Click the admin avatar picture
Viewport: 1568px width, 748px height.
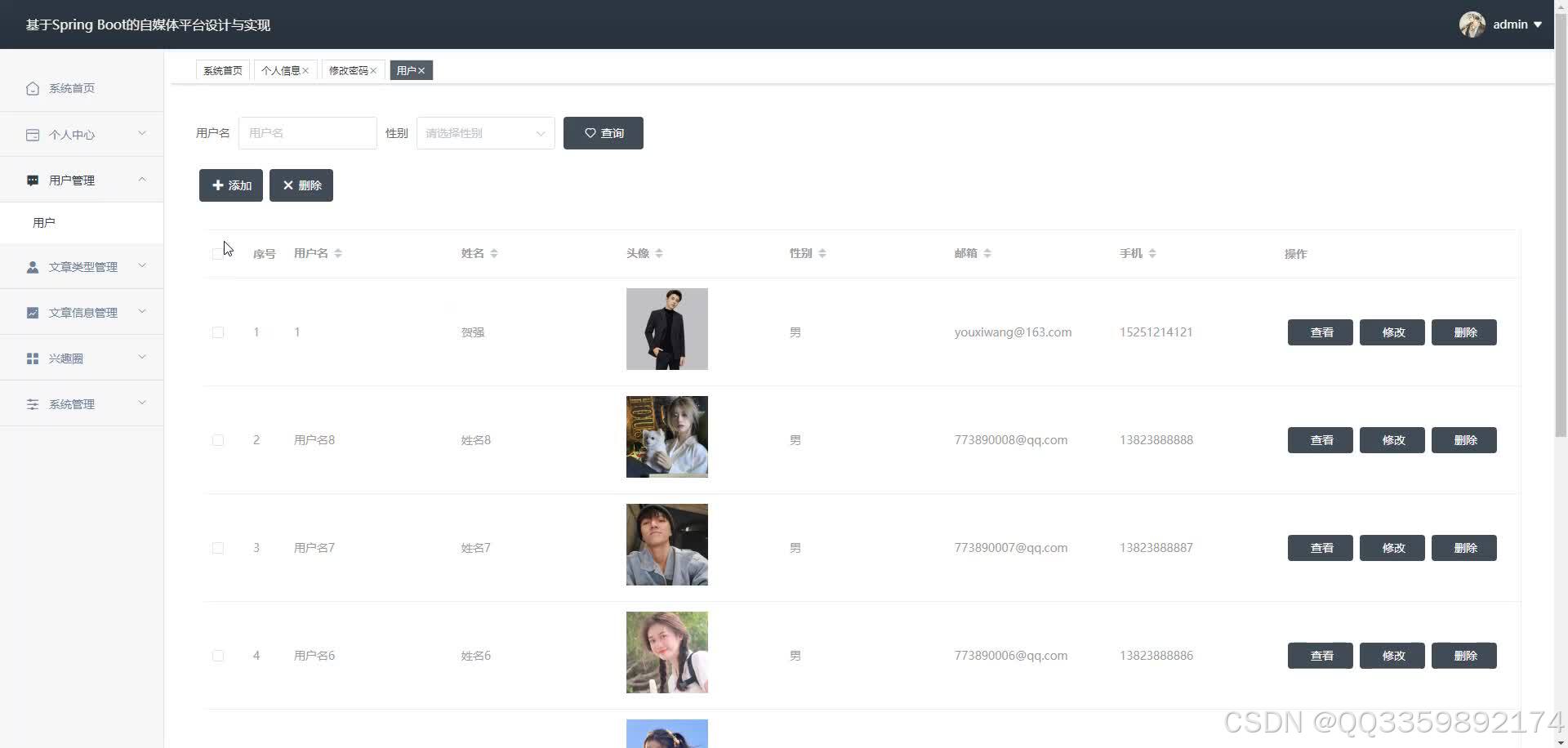coord(1472,24)
